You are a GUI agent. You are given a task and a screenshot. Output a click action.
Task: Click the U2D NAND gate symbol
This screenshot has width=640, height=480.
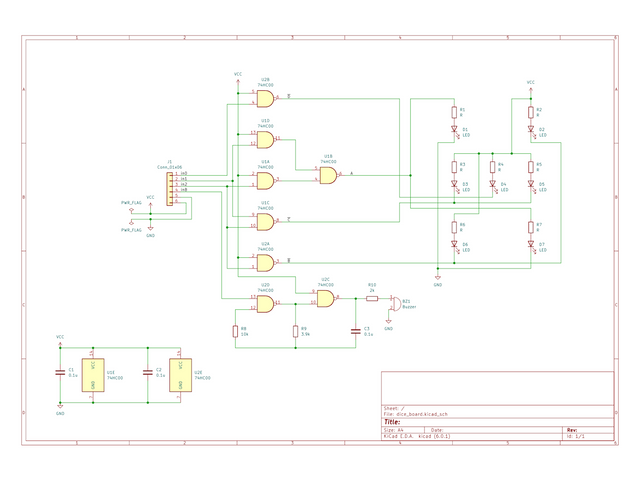pyautogui.click(x=265, y=303)
